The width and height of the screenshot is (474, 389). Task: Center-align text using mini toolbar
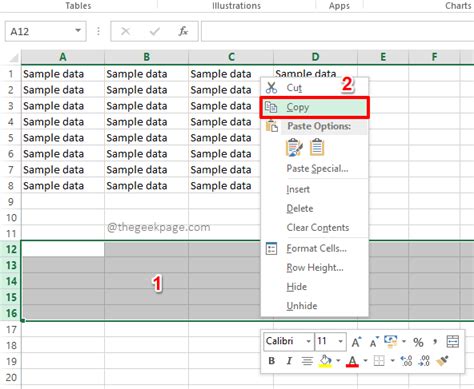pyautogui.click(x=307, y=361)
